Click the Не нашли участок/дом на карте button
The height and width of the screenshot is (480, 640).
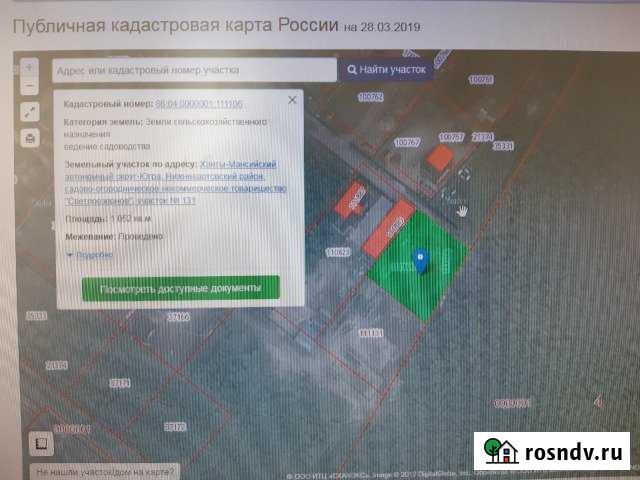click(x=105, y=472)
